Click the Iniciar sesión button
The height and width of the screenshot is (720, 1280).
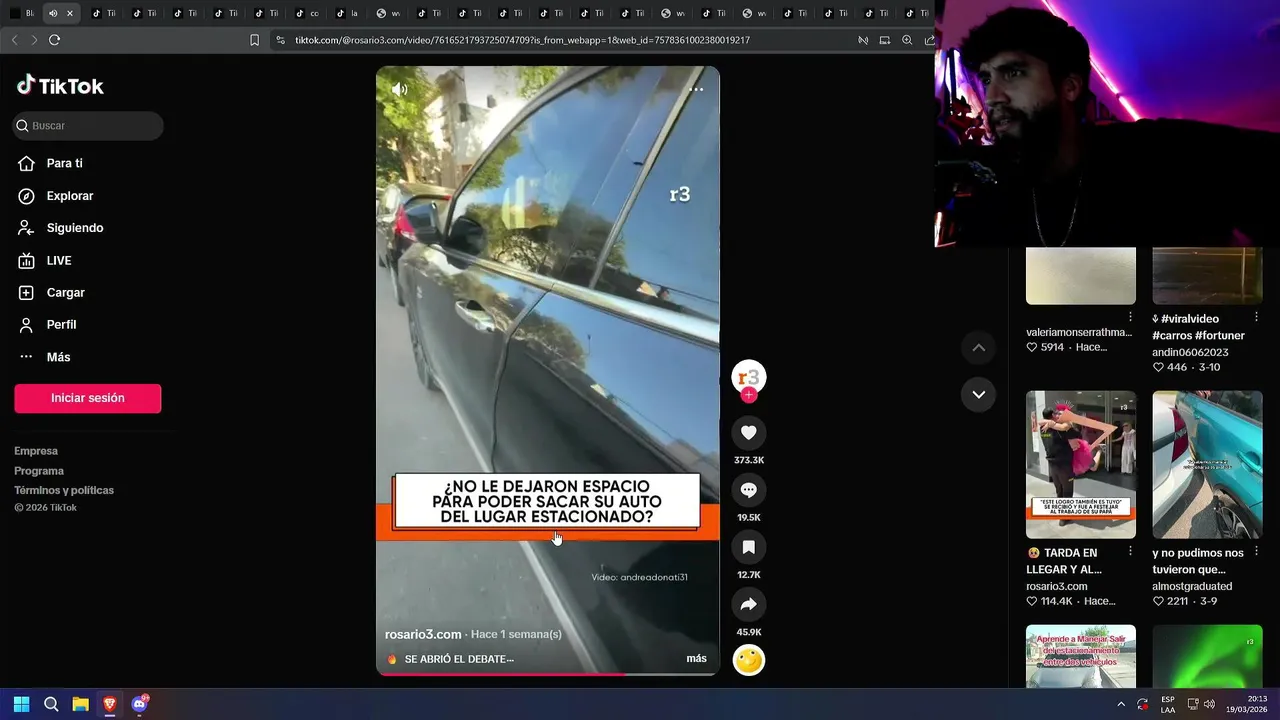(x=88, y=398)
